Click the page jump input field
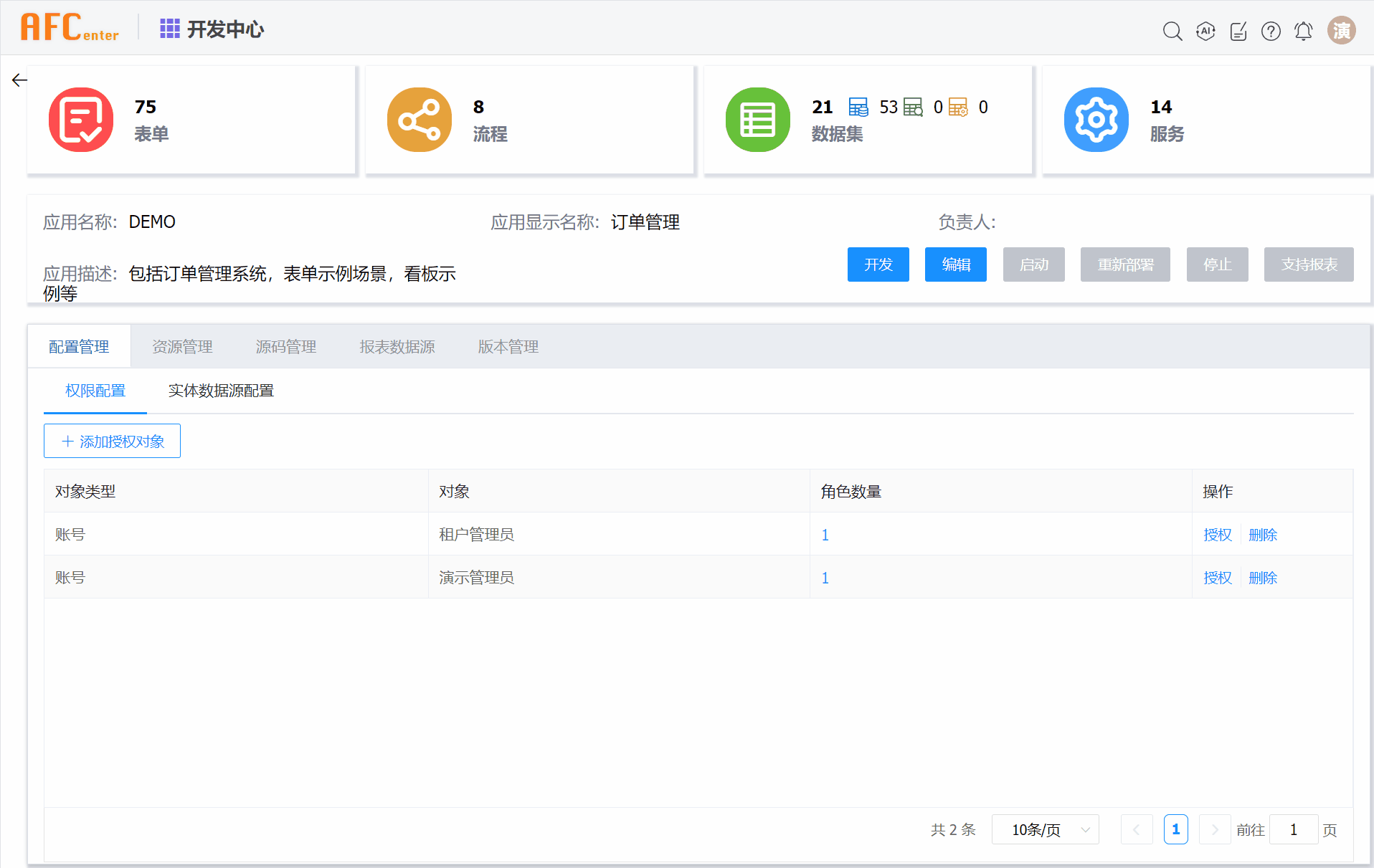Image resolution: width=1374 pixels, height=868 pixels. pyautogui.click(x=1293, y=829)
